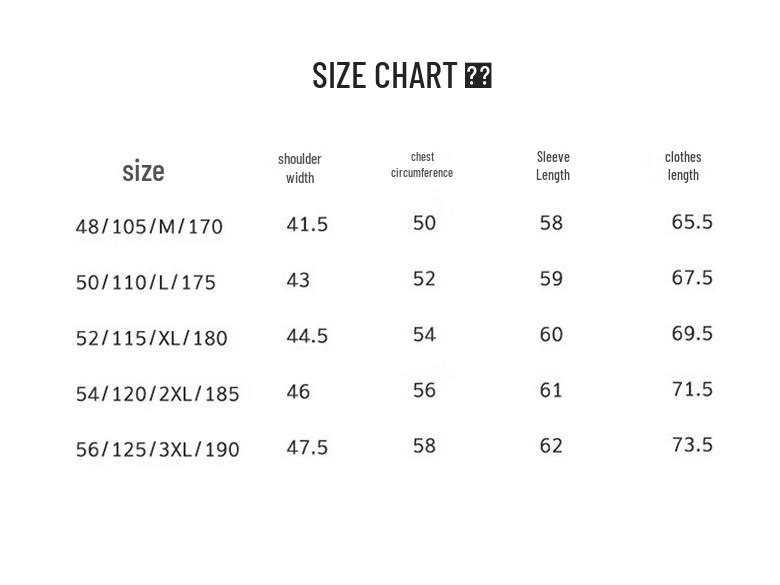This screenshot has width=780, height=585.
Task: Select clothes length value 73.5
Action: point(692,445)
